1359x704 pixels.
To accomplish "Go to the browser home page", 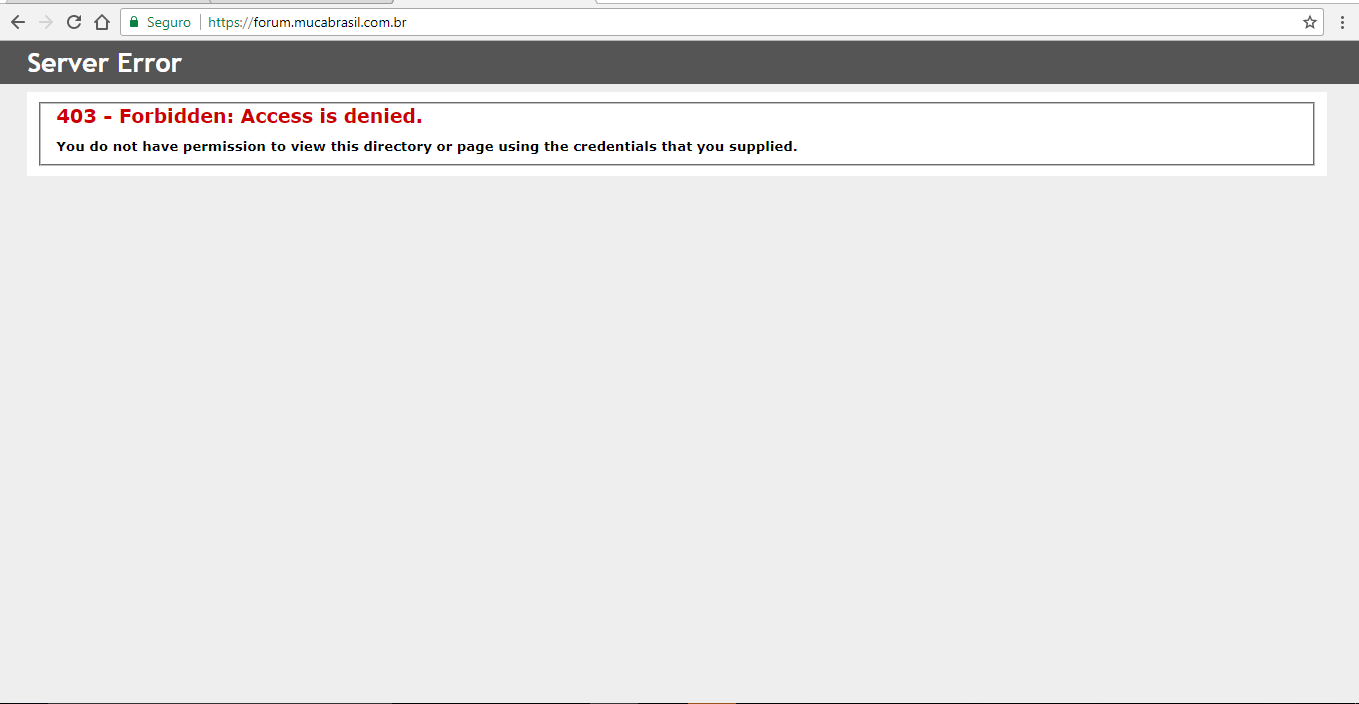I will pyautogui.click(x=101, y=22).
